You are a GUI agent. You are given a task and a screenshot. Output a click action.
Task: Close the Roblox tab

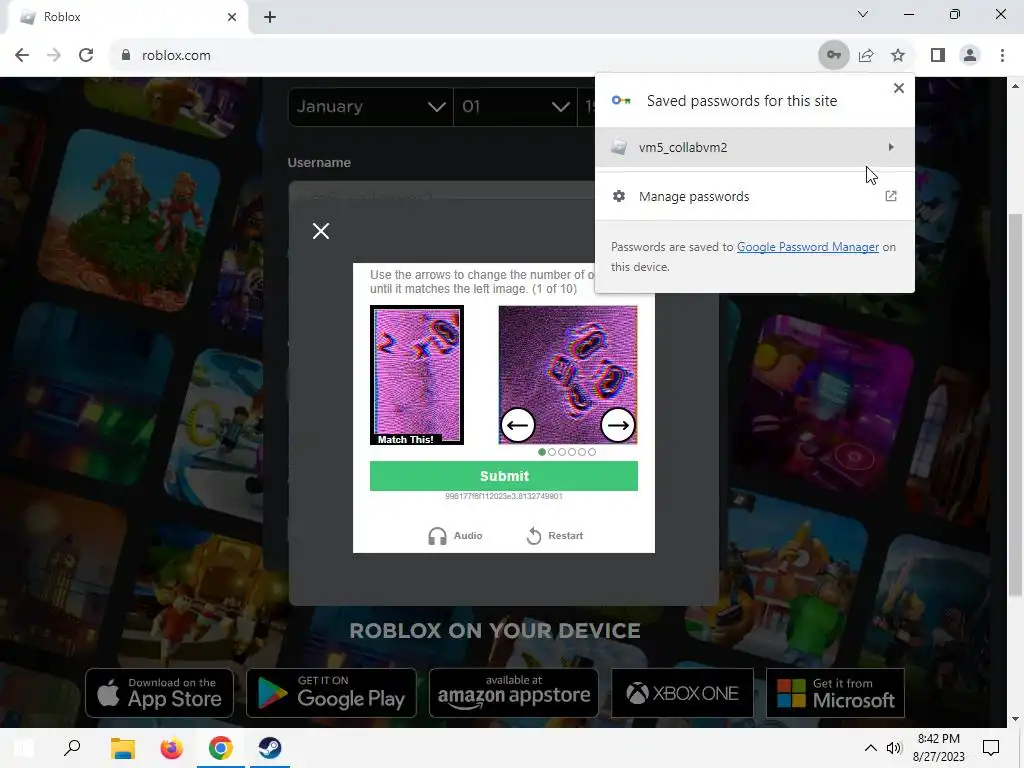[x=232, y=17]
